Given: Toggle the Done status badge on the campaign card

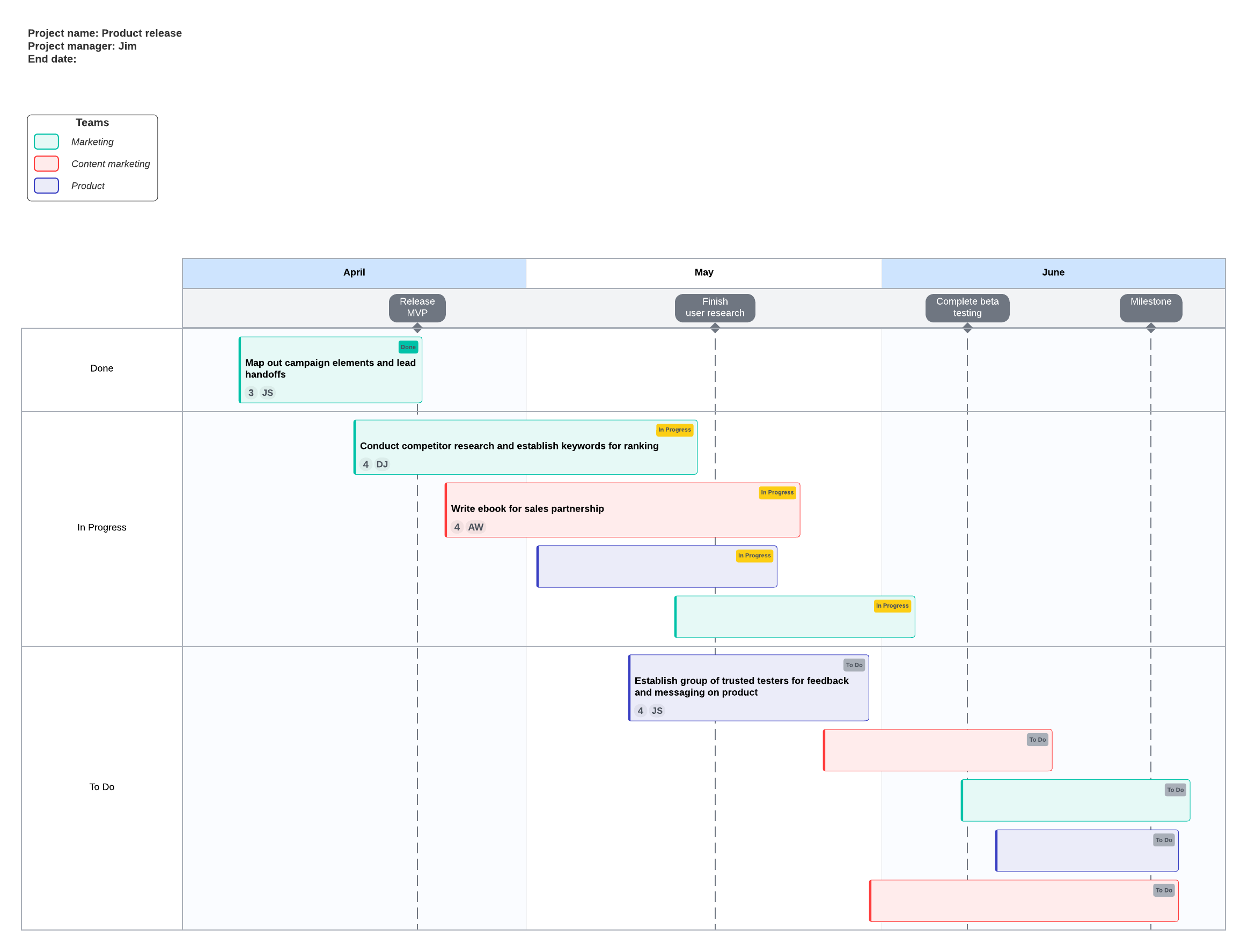Looking at the screenshot, I should point(408,347).
